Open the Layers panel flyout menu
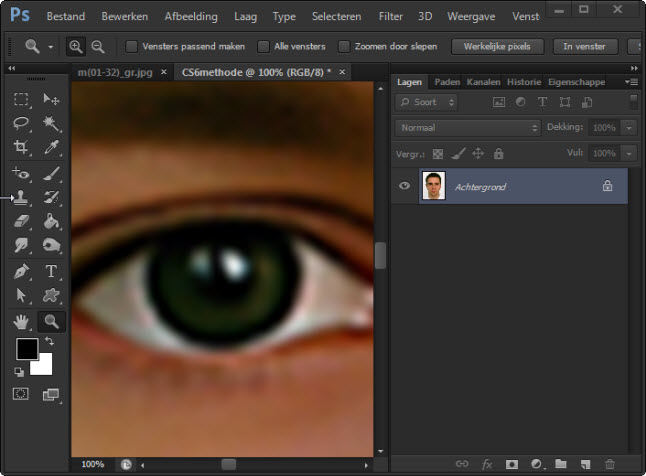This screenshot has width=646, height=476. click(631, 82)
